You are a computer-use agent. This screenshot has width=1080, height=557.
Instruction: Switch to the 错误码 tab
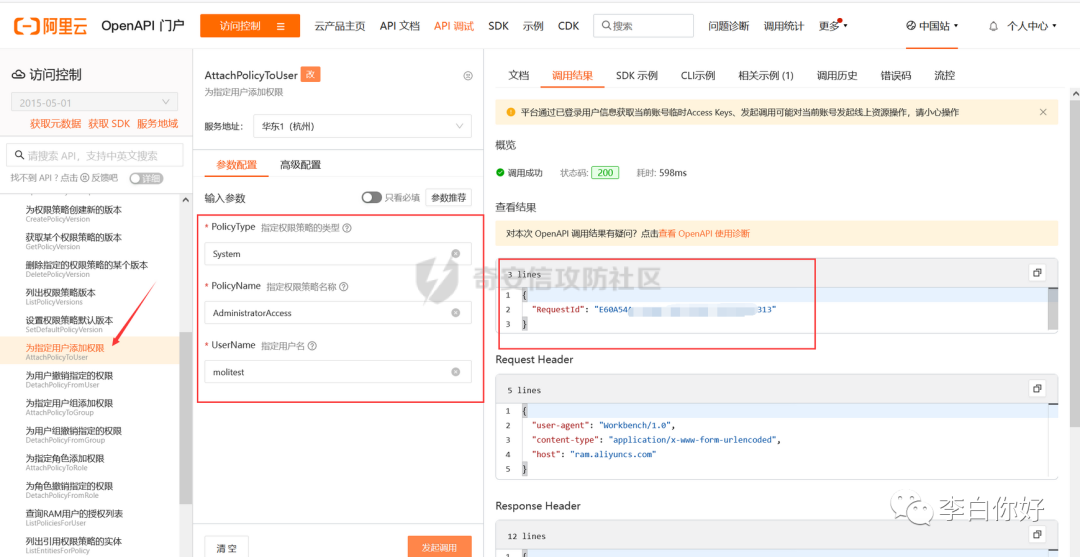coord(895,75)
